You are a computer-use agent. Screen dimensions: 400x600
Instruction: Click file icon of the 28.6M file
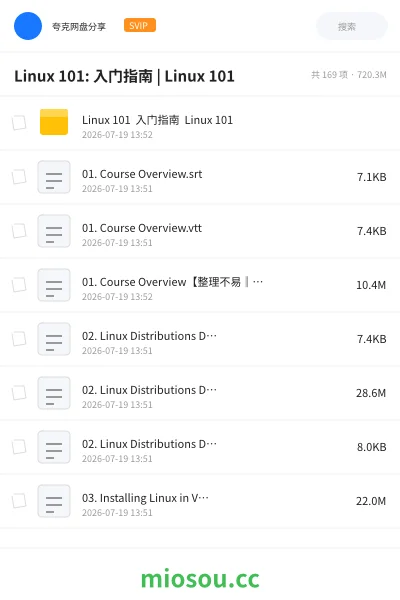click(x=54, y=393)
